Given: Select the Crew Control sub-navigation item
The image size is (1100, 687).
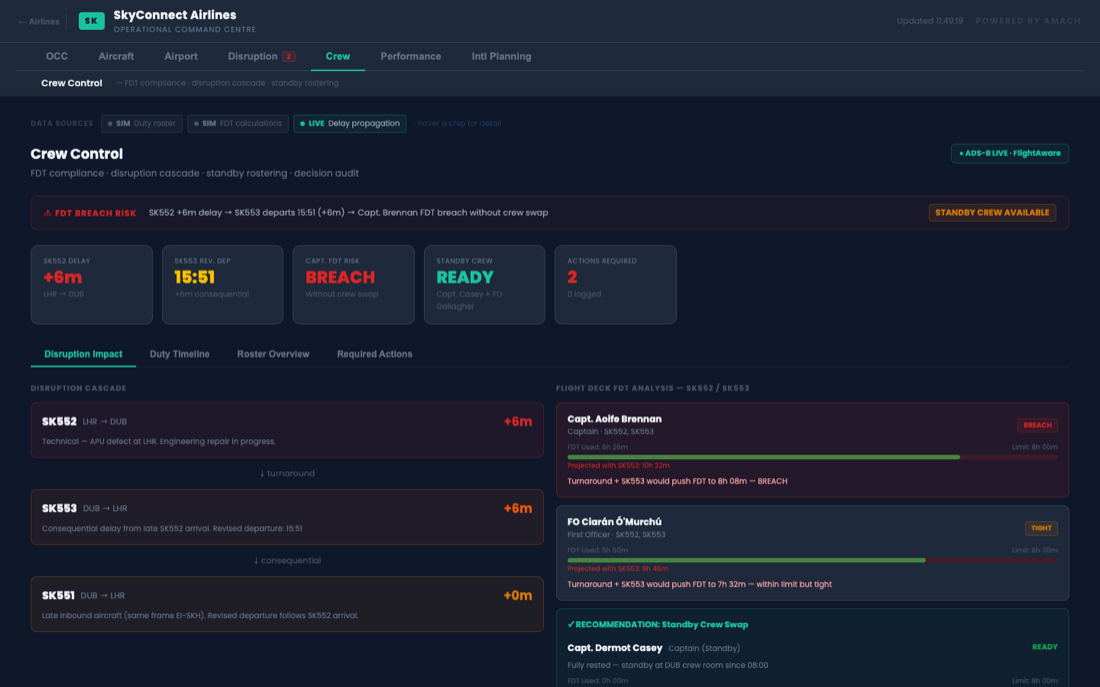Looking at the screenshot, I should pos(72,83).
